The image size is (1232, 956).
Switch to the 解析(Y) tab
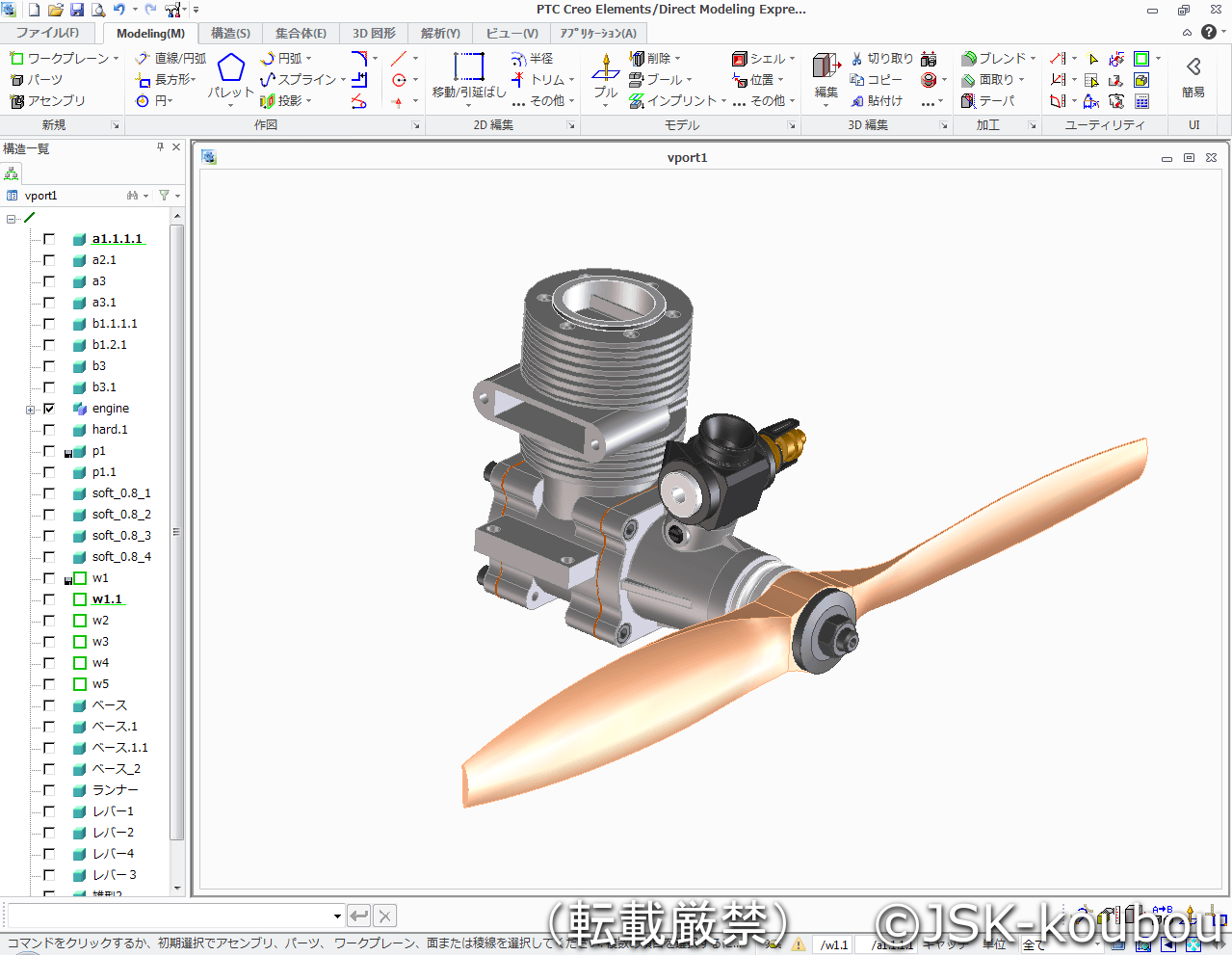tap(440, 33)
